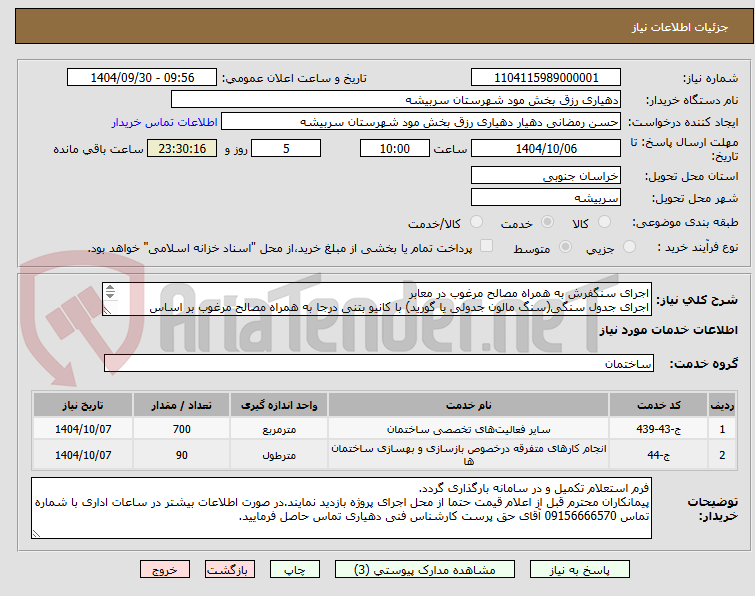Click resize handle of شرح کلی نیاز box
The height and width of the screenshot is (596, 755).
coord(107,311)
